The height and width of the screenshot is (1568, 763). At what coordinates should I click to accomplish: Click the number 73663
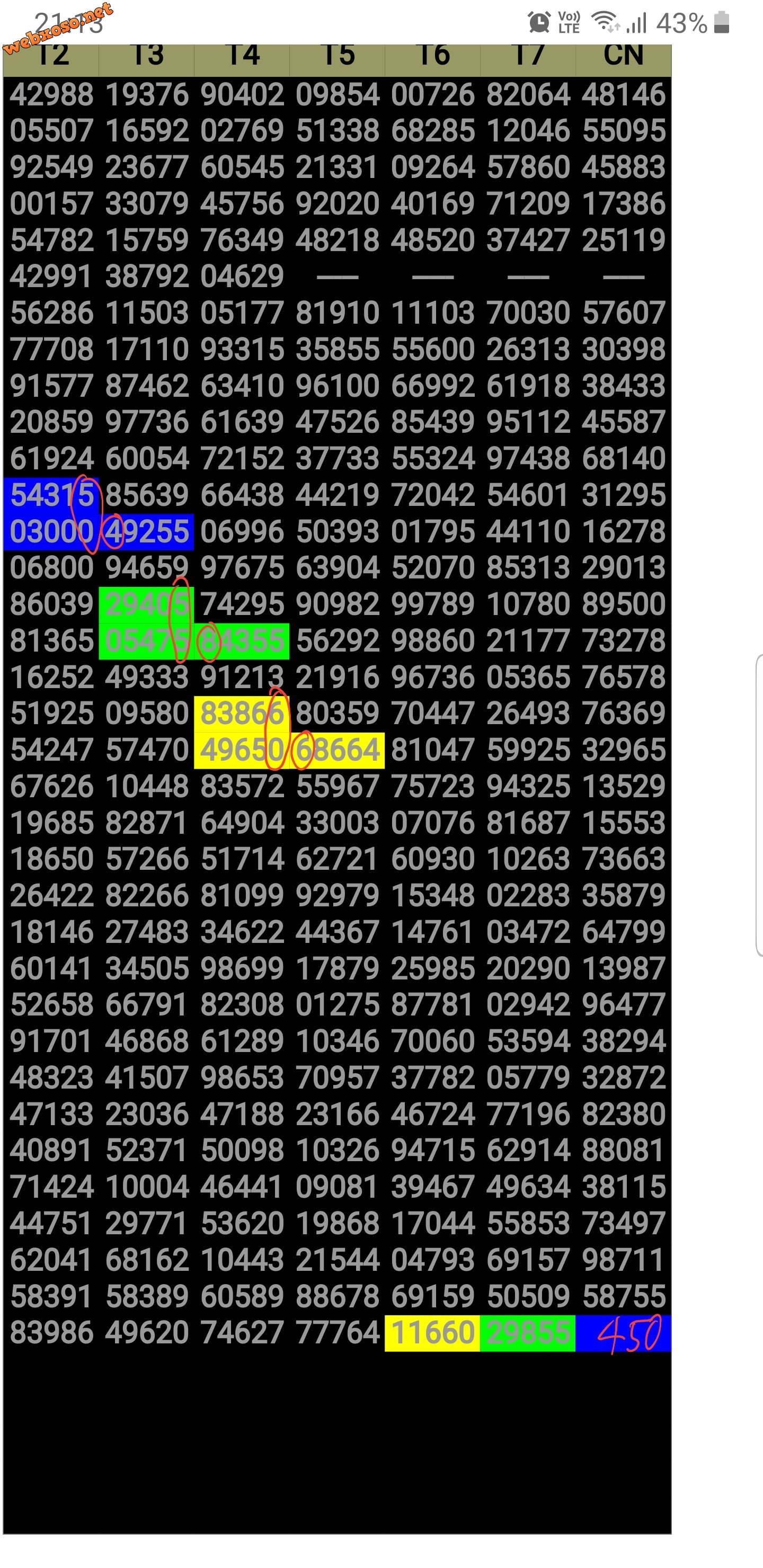tap(624, 859)
